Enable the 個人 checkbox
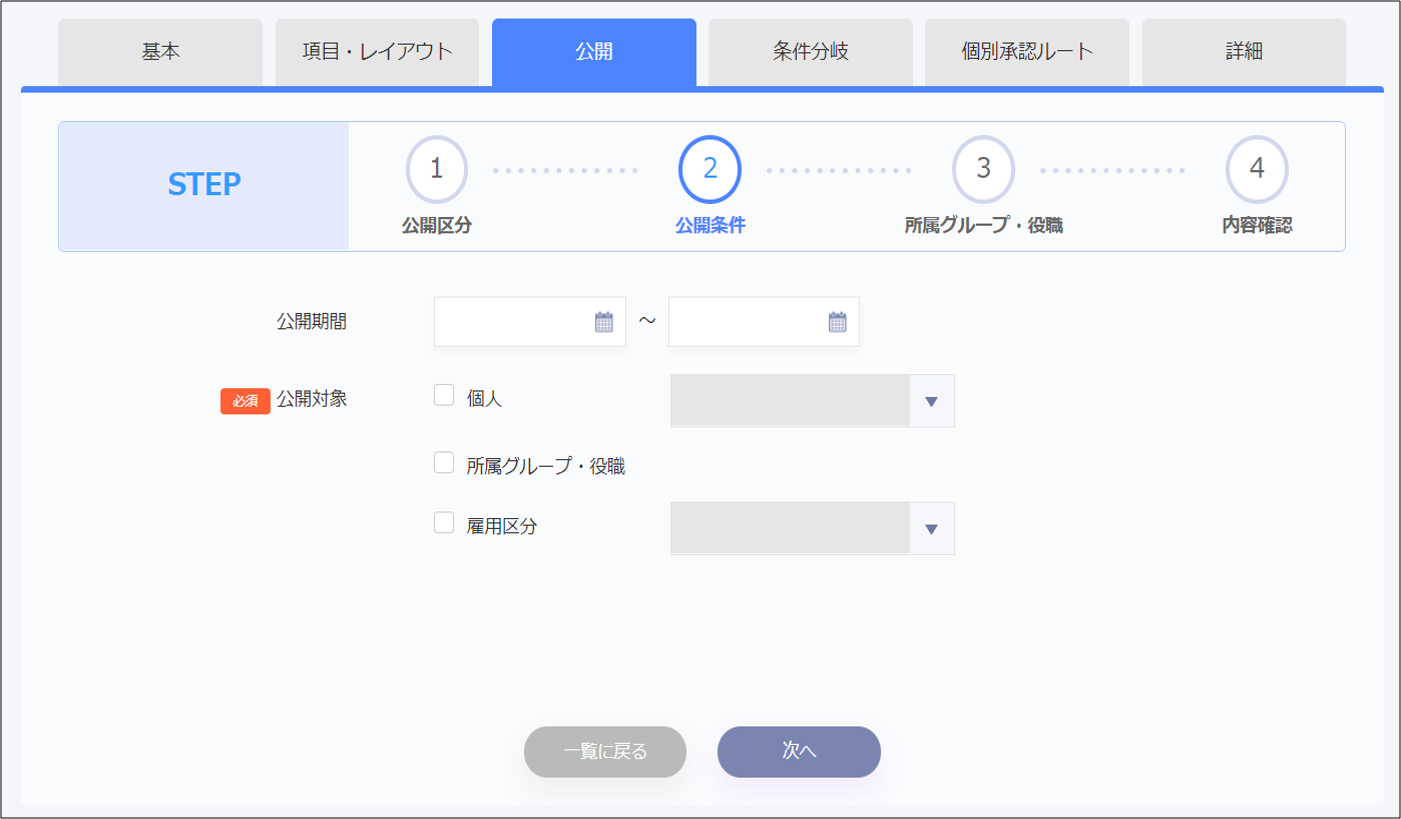The width and height of the screenshot is (1401, 819). (x=444, y=396)
